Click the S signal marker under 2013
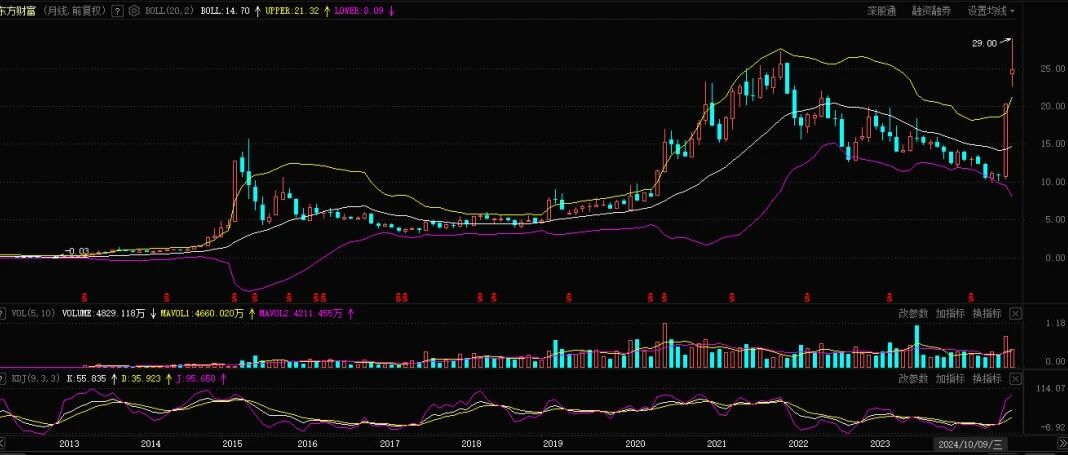 tap(85, 298)
